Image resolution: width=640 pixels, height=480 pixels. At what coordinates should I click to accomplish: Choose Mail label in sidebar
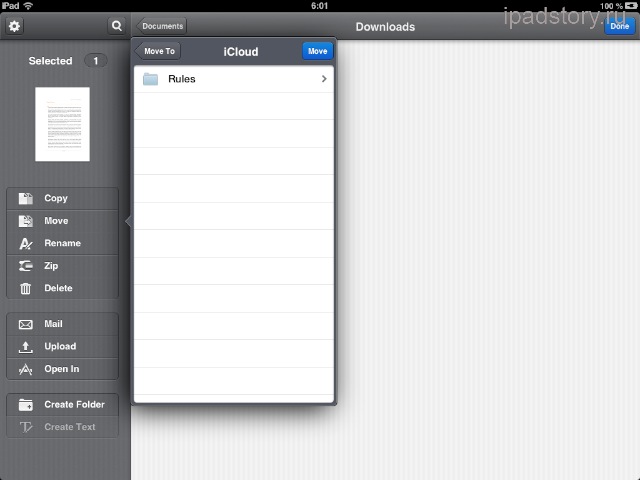tap(53, 324)
